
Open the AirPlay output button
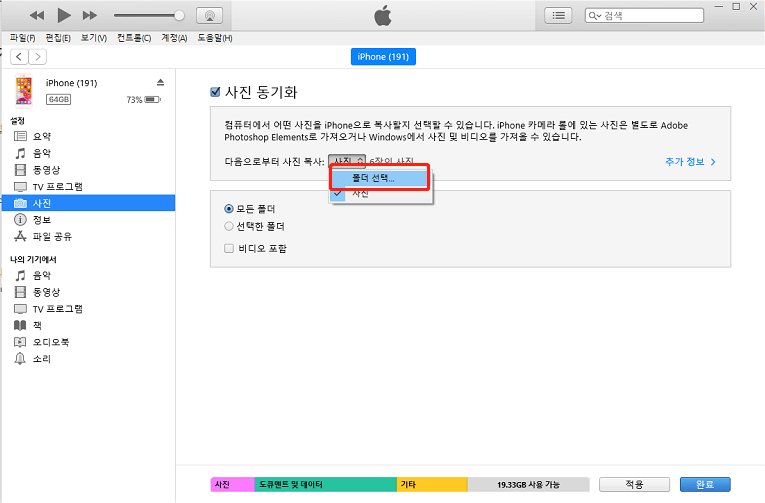[x=210, y=16]
